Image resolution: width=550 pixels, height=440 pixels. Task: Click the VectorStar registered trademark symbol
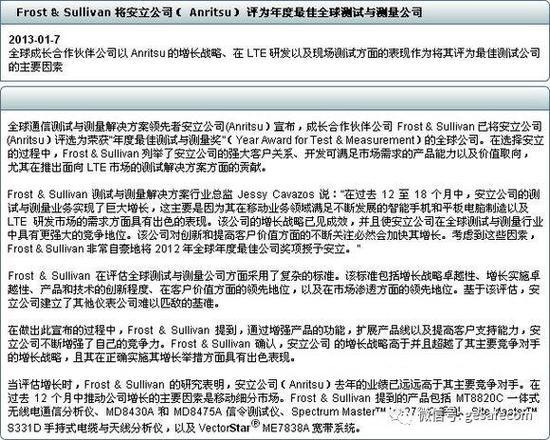256,424
